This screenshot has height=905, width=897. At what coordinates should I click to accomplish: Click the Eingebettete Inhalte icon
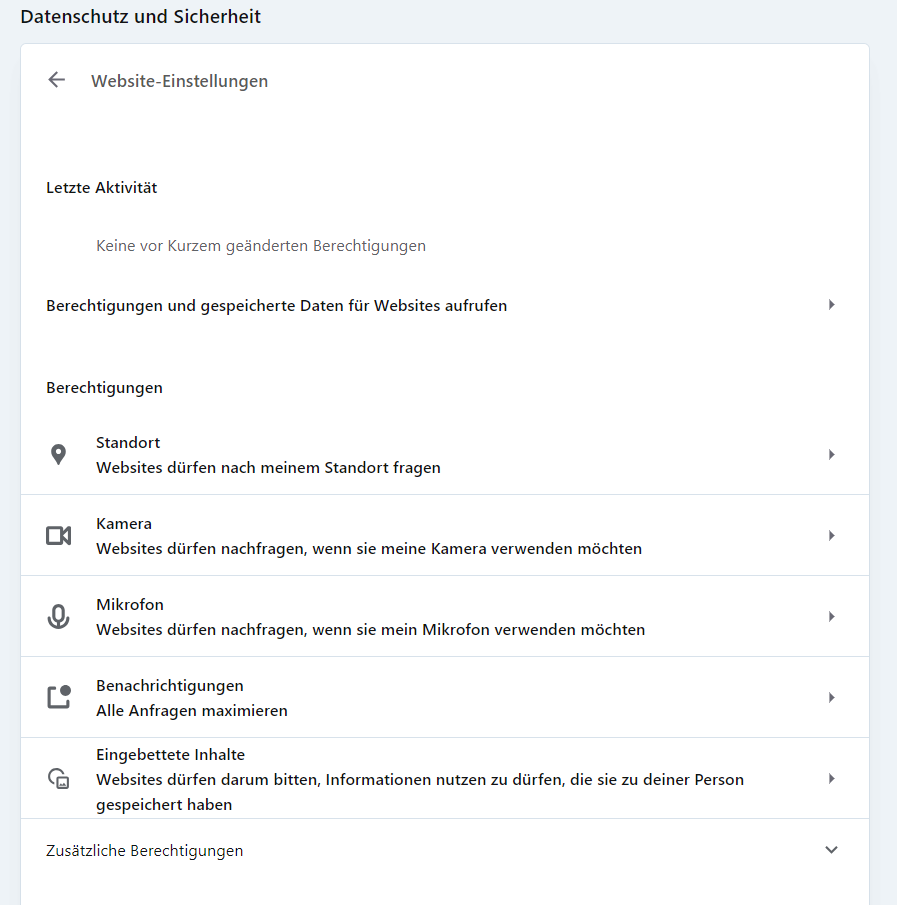click(58, 779)
